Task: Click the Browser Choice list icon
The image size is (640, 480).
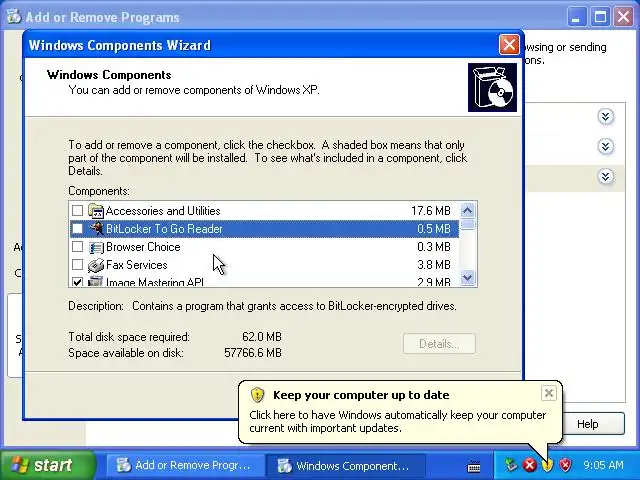Action: point(96,247)
